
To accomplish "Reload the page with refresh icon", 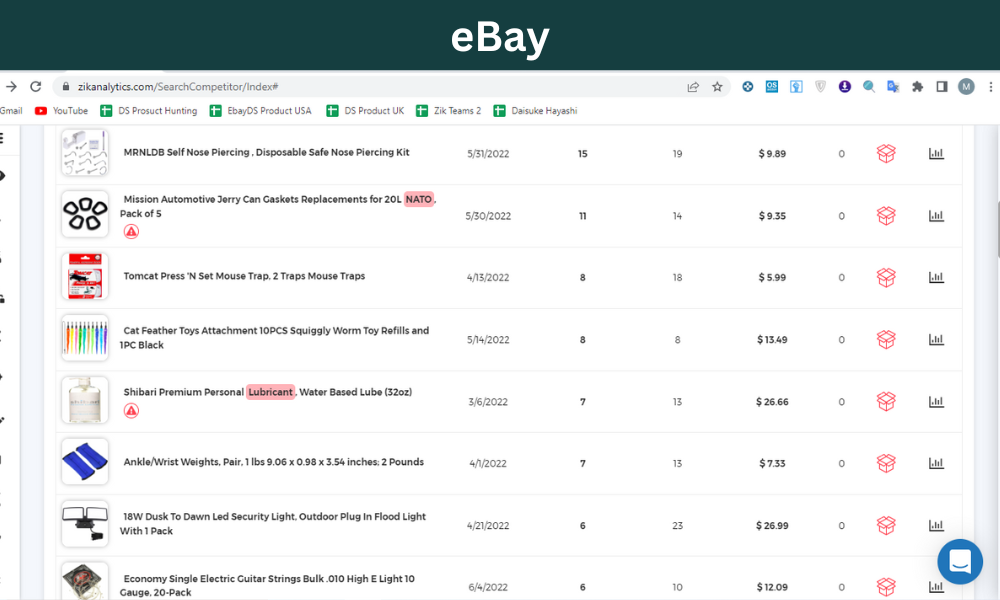I will click(36, 87).
